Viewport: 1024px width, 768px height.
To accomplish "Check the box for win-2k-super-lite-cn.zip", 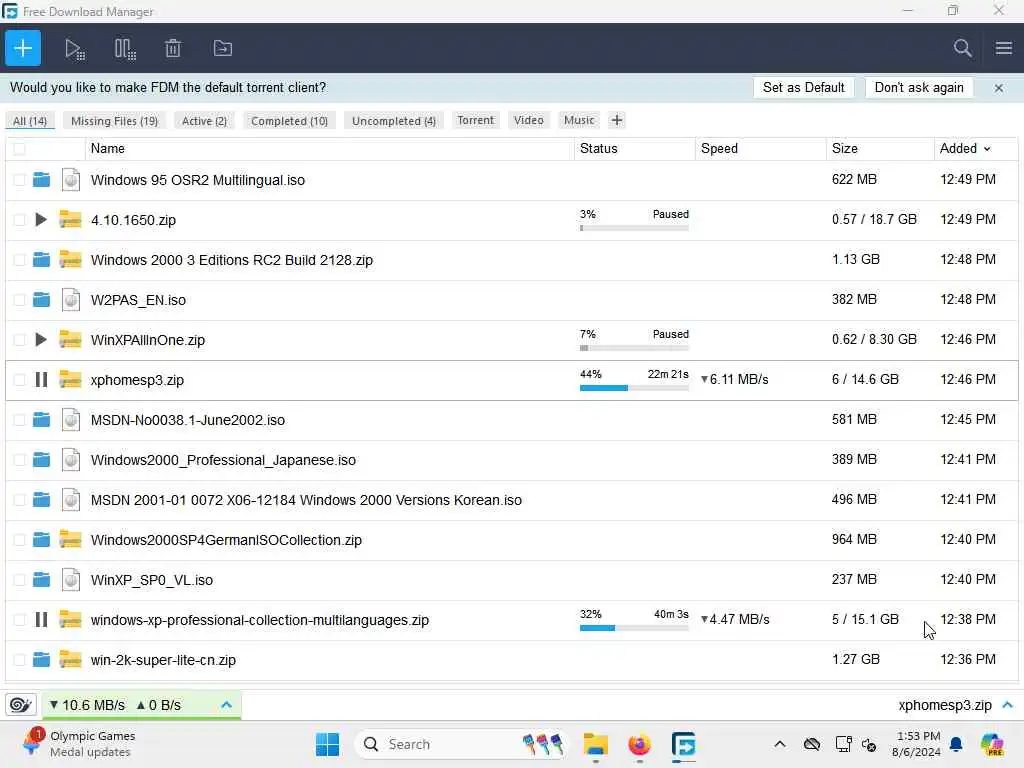I will [x=20, y=660].
